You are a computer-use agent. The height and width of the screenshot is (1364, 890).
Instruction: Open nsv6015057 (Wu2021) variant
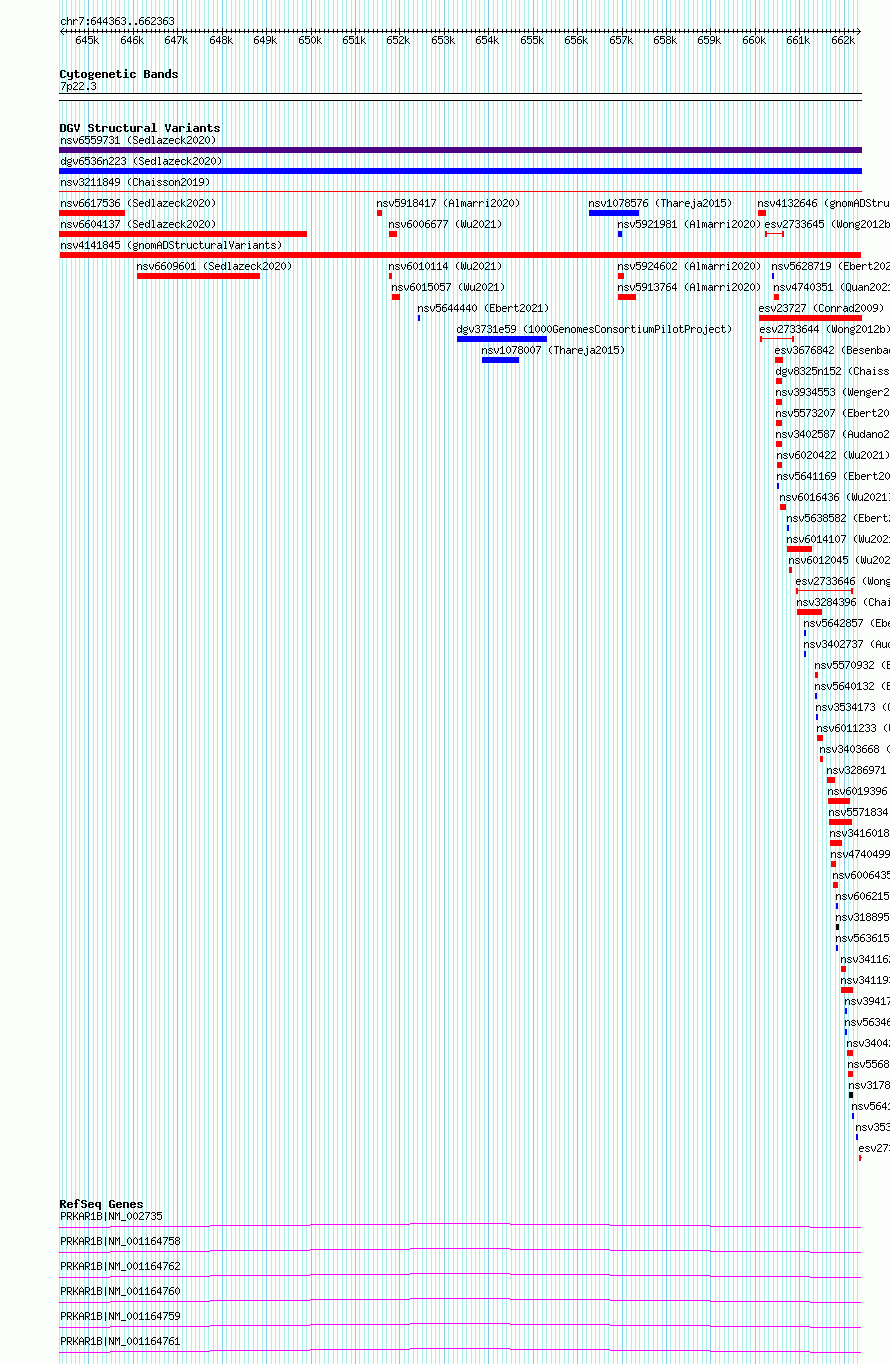(x=448, y=287)
